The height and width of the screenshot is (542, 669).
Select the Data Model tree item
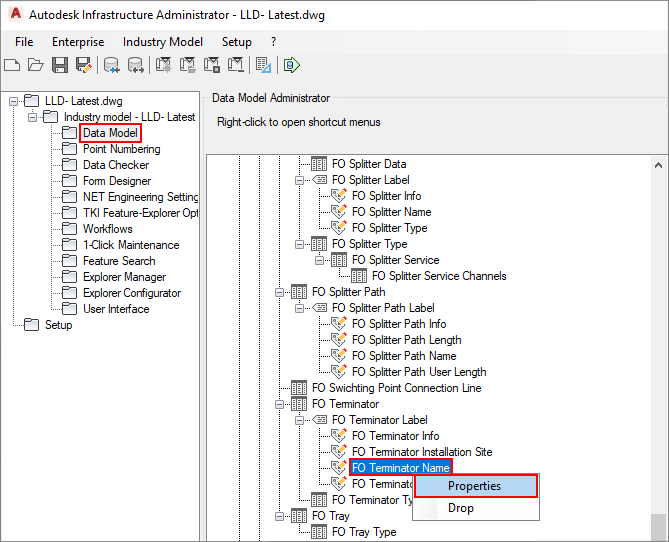(111, 133)
